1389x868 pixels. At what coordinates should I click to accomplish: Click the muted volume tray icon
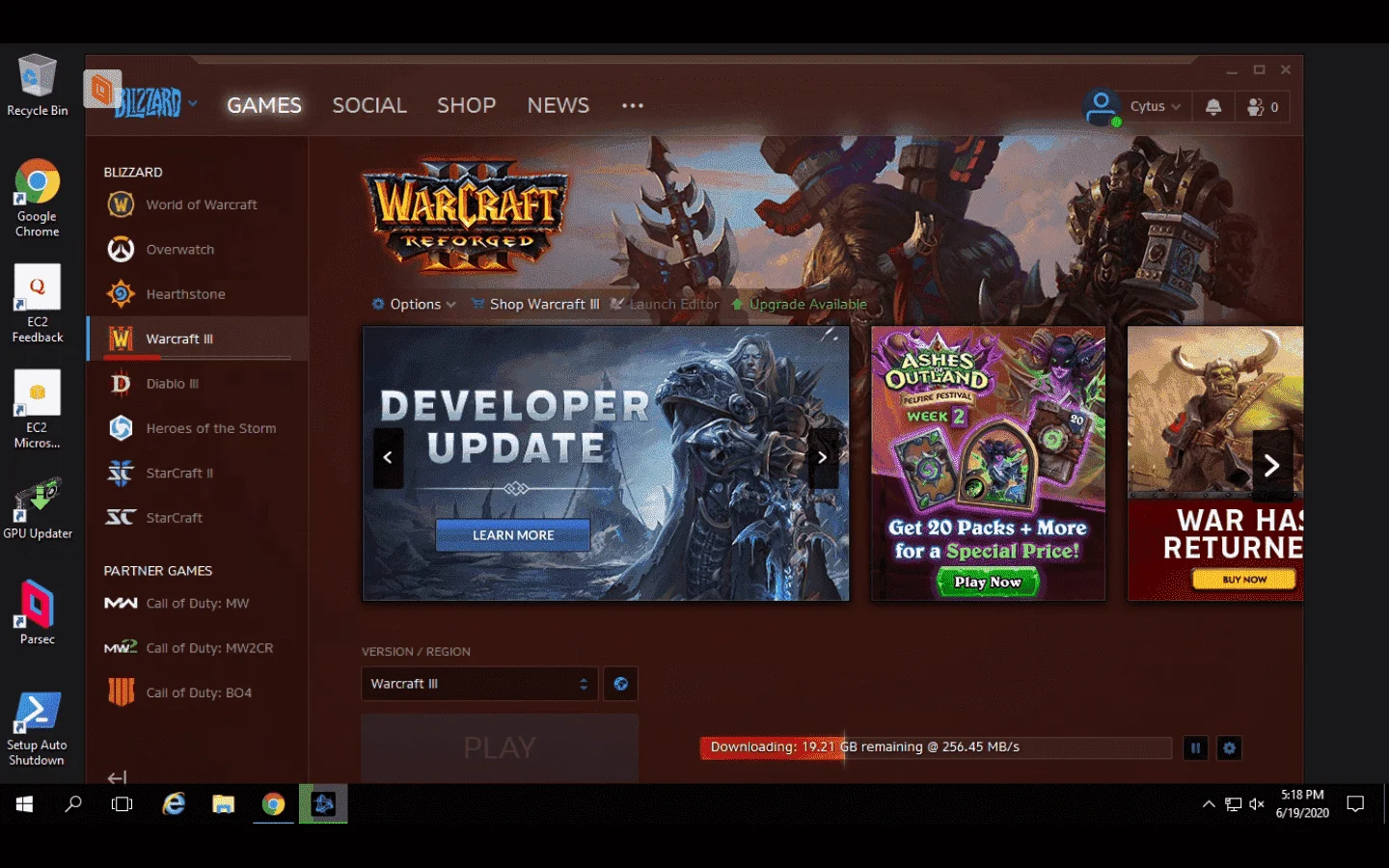tap(1256, 803)
